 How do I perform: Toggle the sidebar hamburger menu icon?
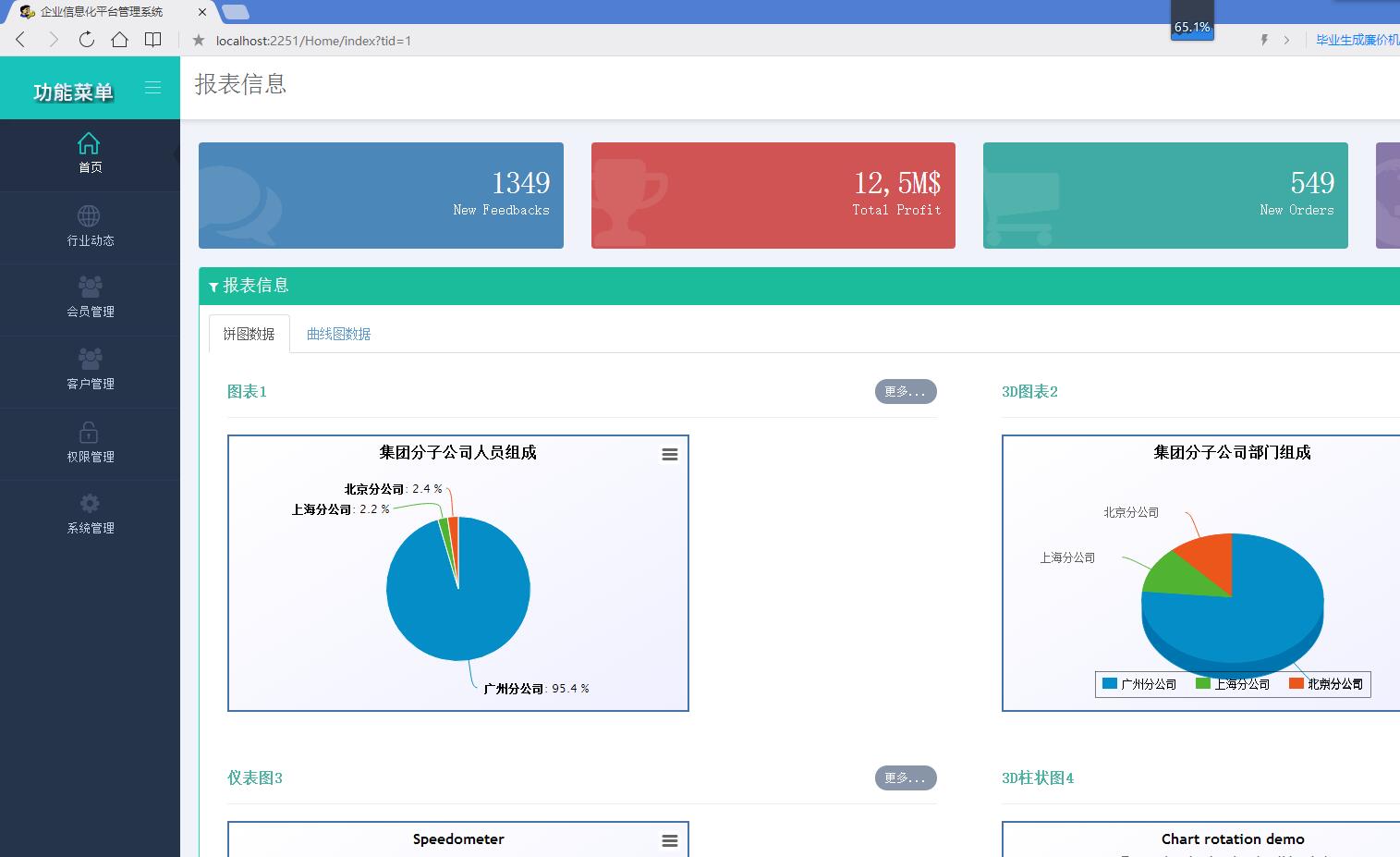click(152, 88)
